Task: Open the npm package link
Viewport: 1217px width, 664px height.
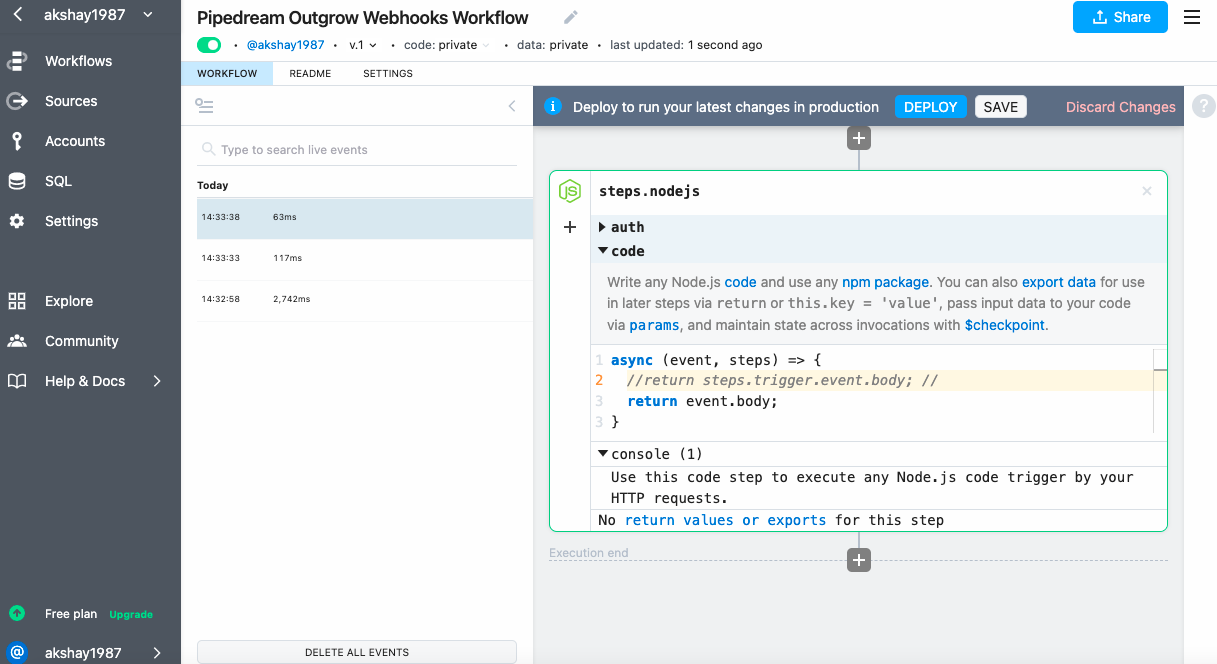Action: tap(885, 282)
